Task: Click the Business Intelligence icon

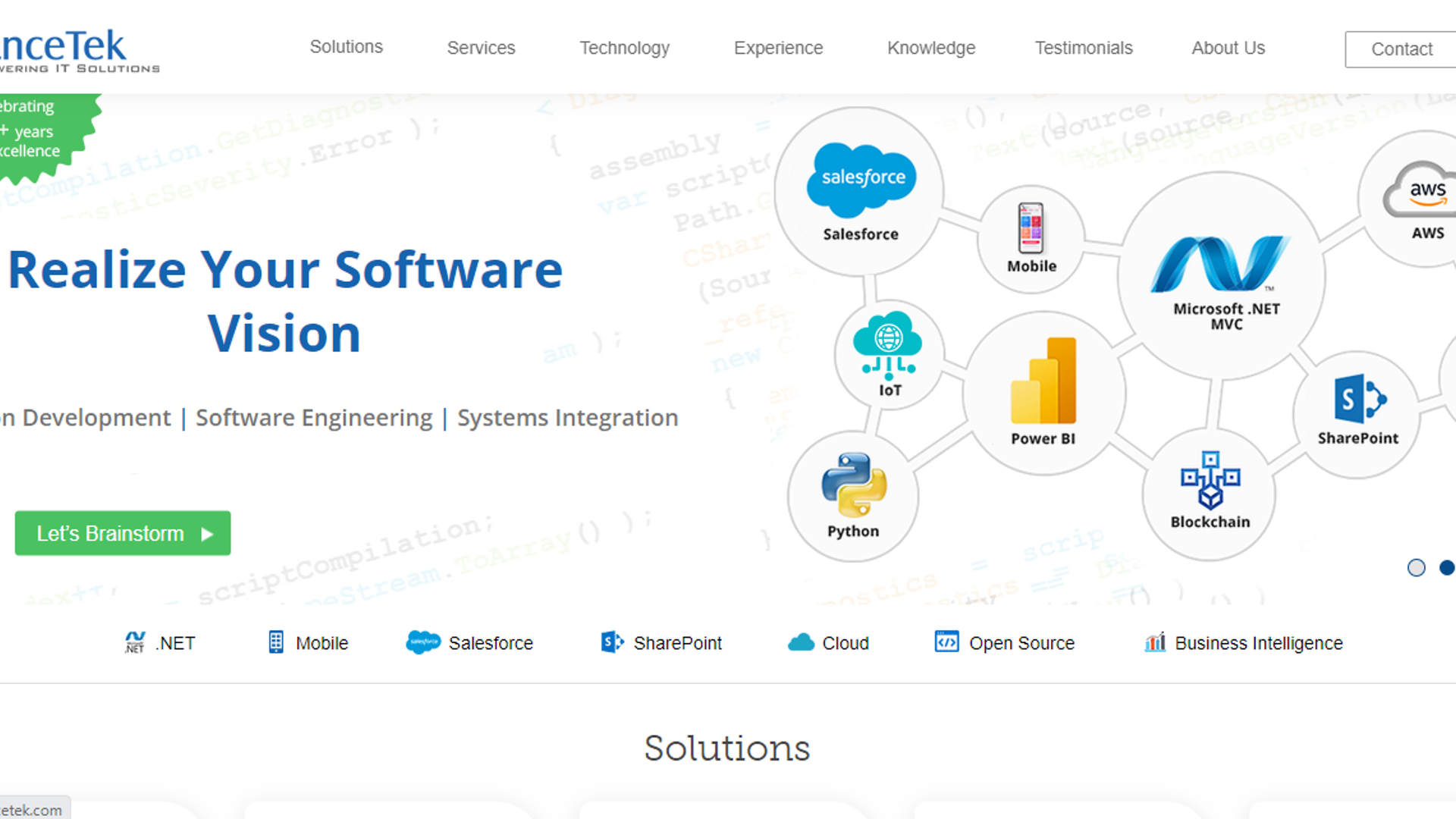Action: pos(1155,643)
